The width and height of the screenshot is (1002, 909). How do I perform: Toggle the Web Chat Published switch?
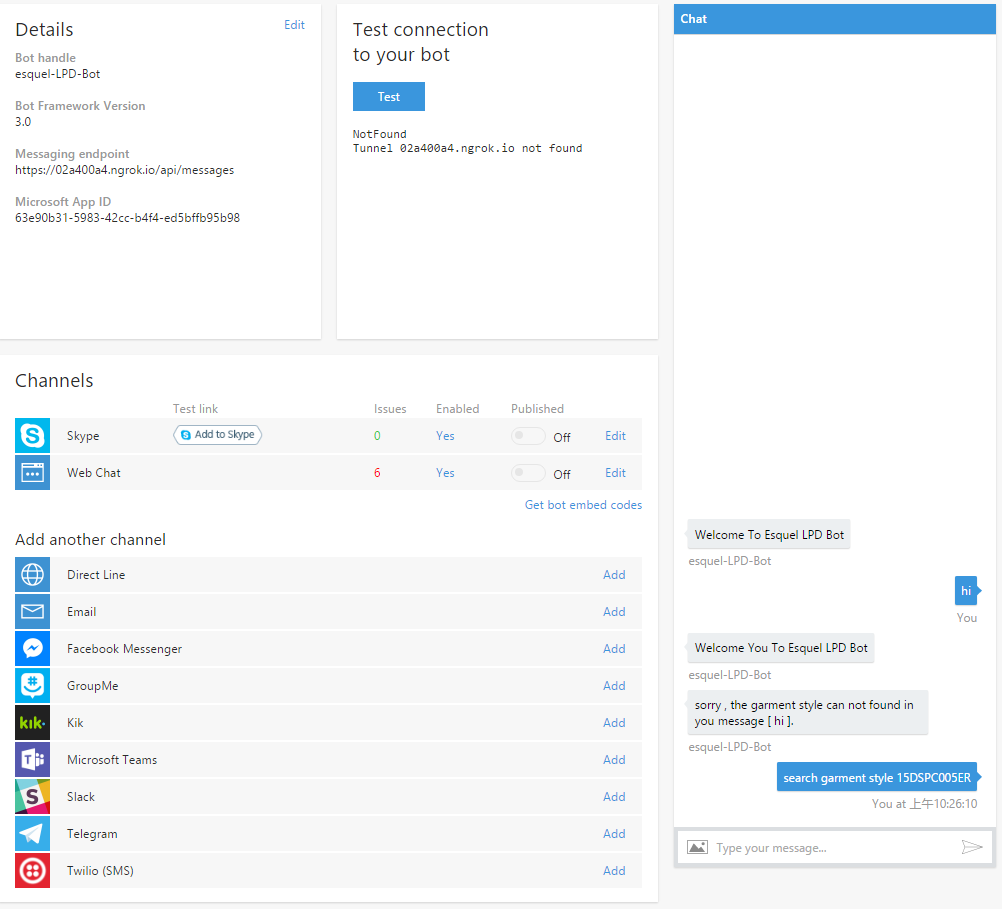coord(528,473)
